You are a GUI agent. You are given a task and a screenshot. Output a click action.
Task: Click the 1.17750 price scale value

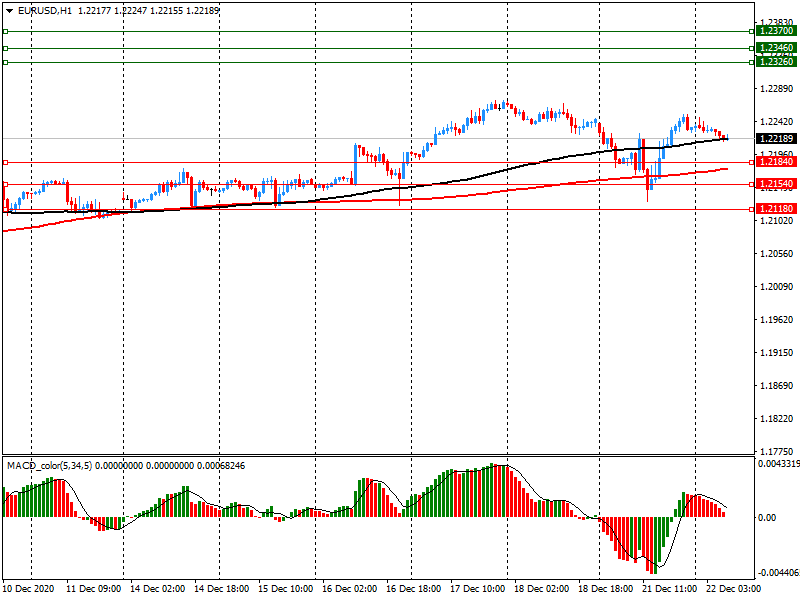tap(777, 452)
